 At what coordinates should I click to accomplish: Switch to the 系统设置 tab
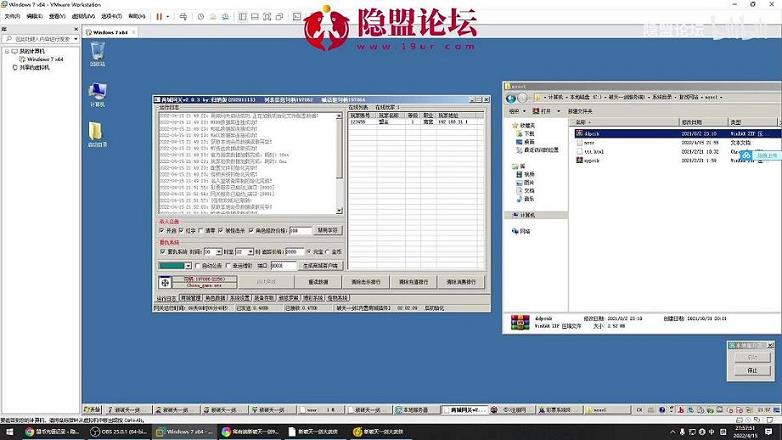(x=239, y=298)
